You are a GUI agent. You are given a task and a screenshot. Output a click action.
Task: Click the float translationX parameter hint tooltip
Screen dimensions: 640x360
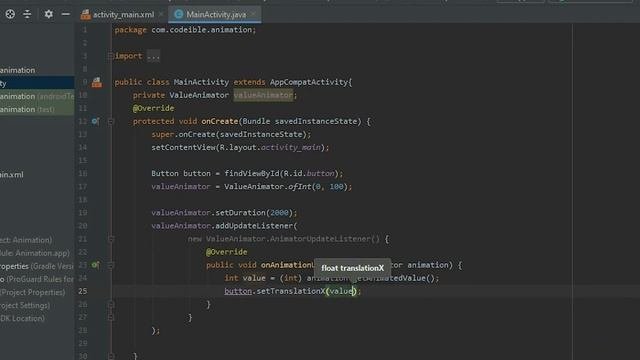(x=353, y=268)
